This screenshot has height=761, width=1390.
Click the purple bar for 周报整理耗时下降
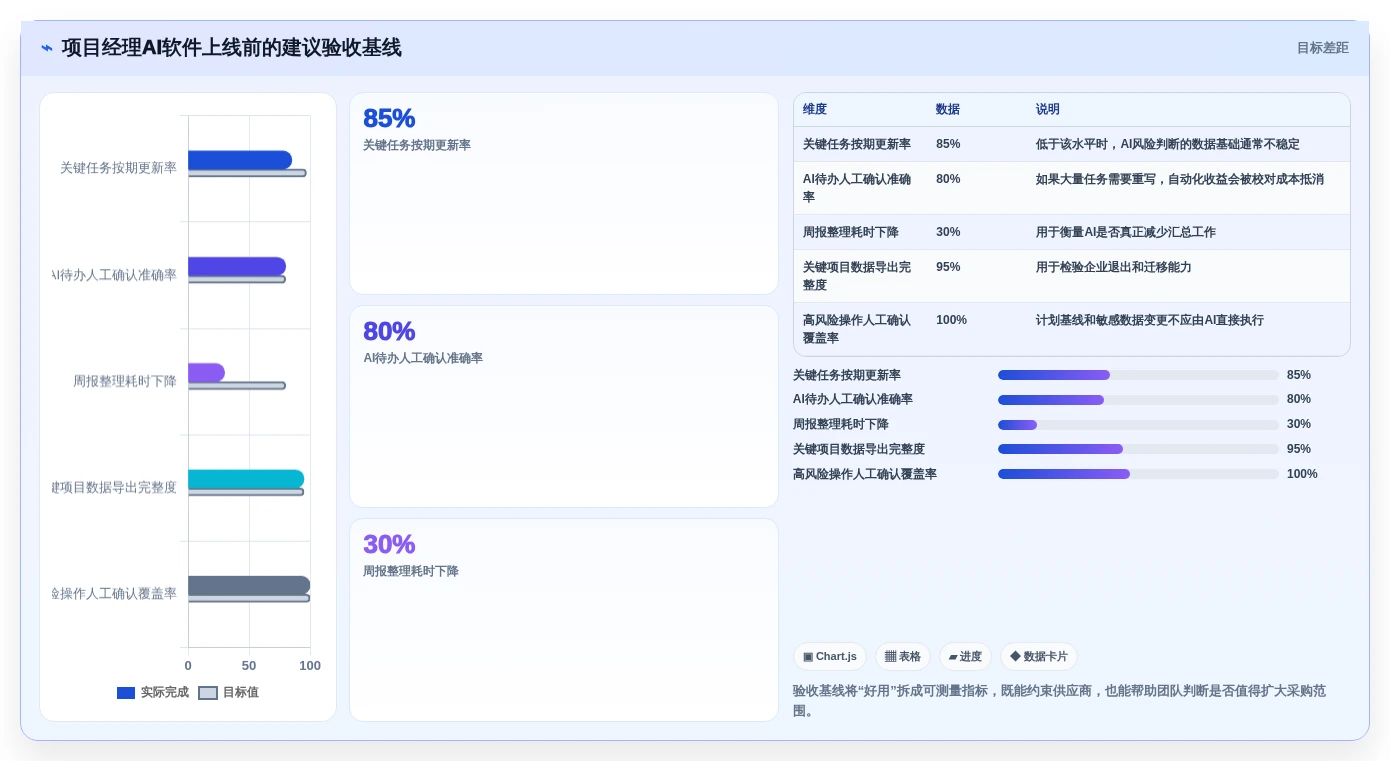pos(206,373)
